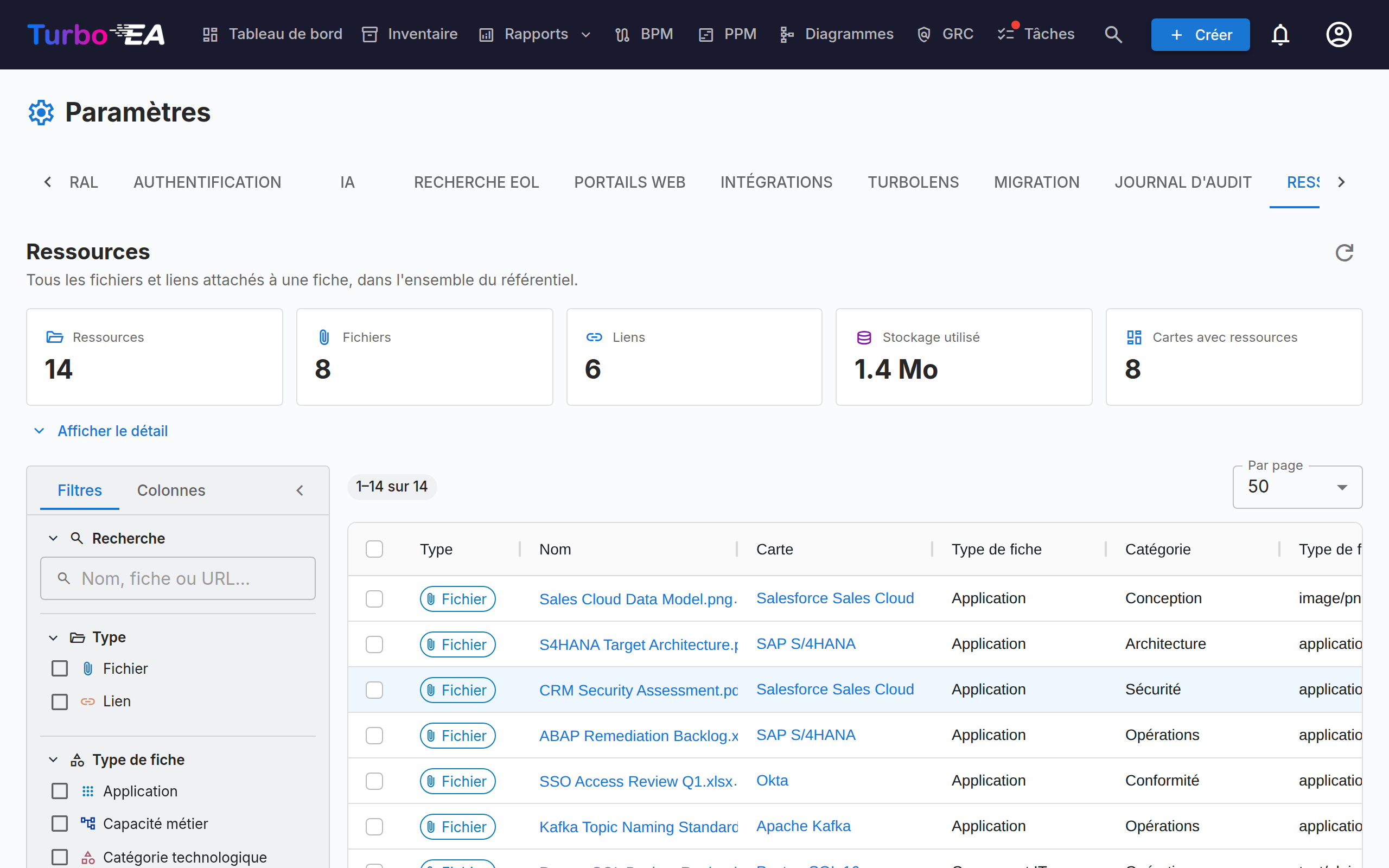Screen dimensions: 1389x868
Task: Click the Ressources folder card icon
Action: coord(54,337)
